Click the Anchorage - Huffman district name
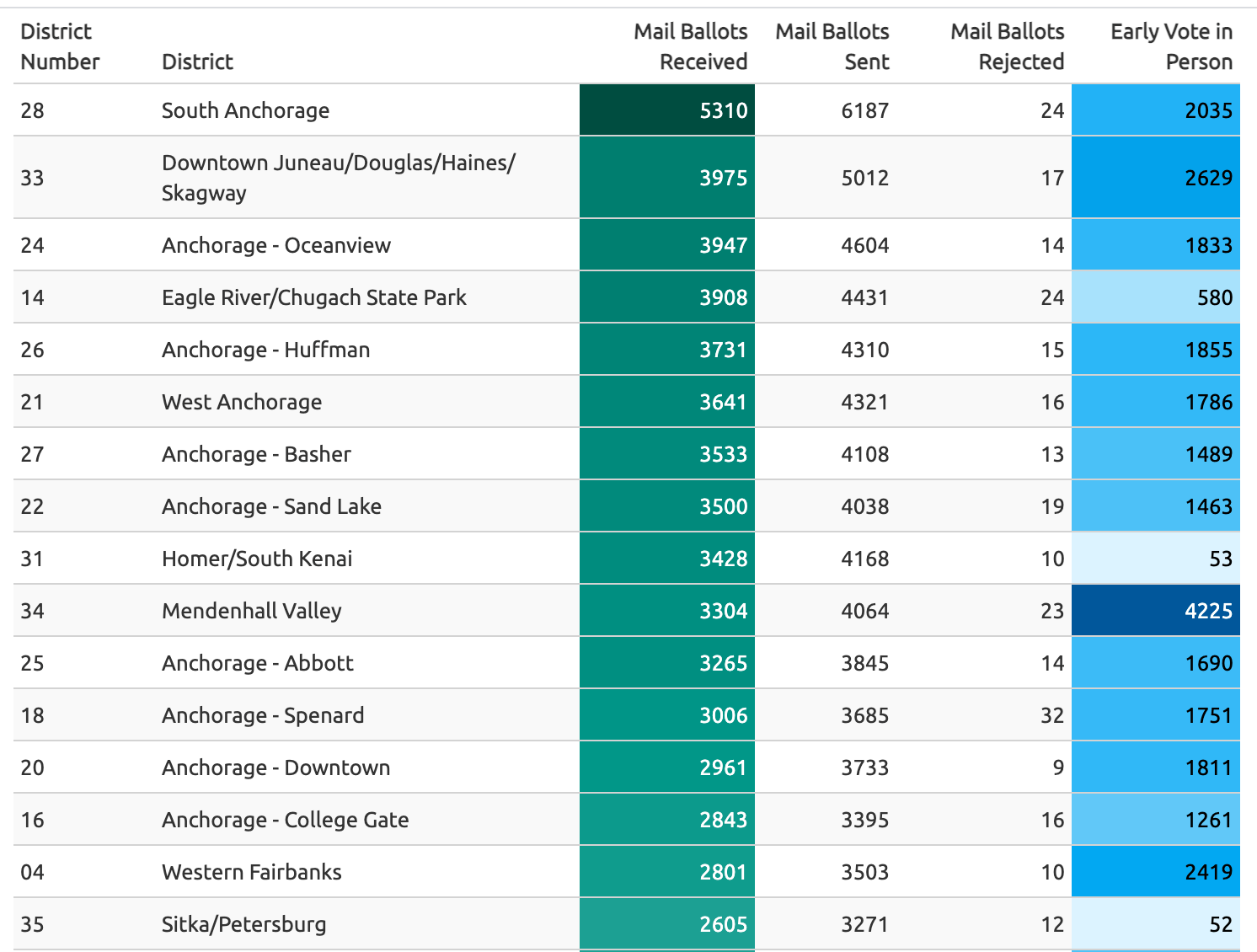 (x=266, y=350)
